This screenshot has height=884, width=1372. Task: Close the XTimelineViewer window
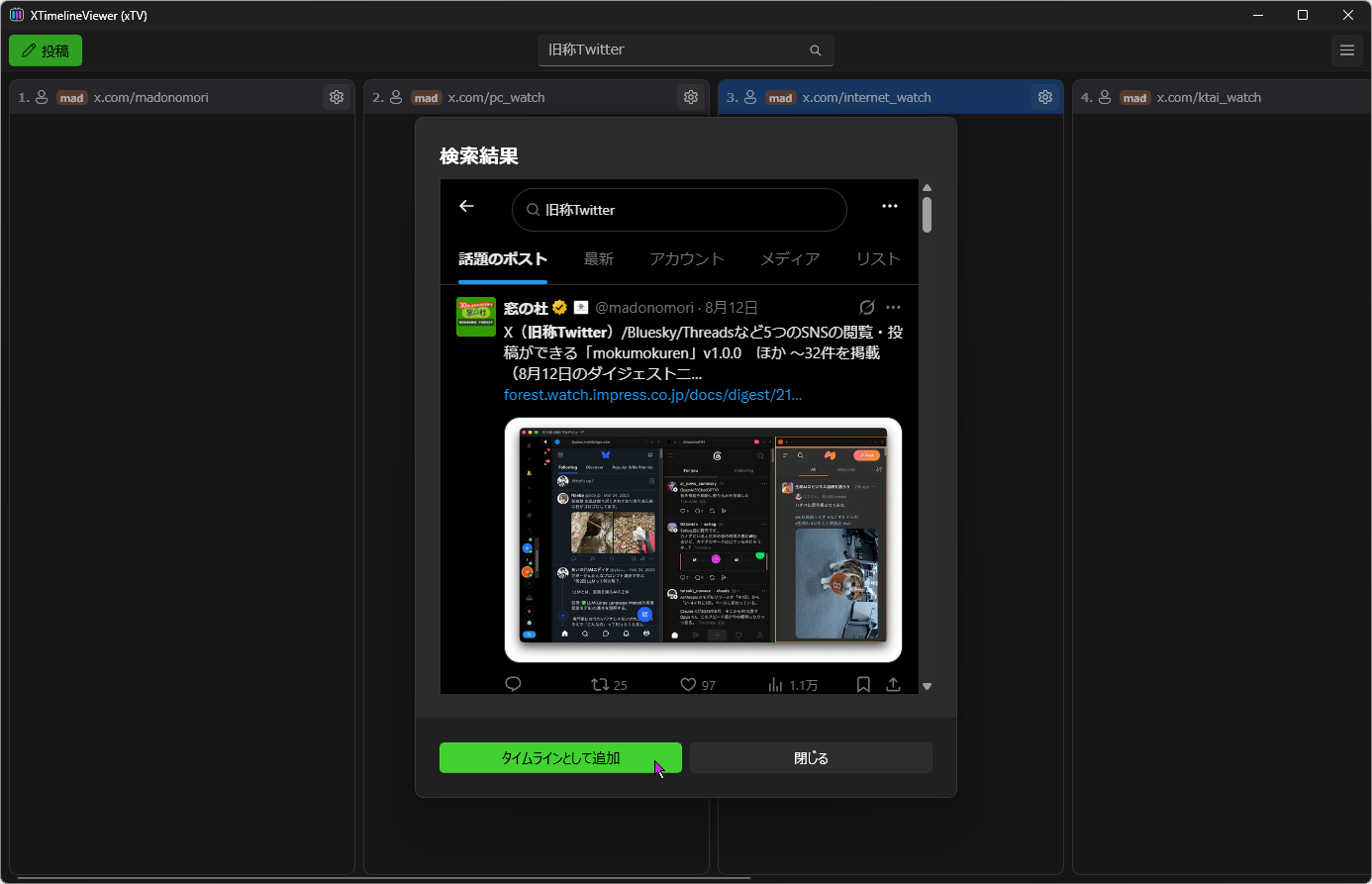1348,15
